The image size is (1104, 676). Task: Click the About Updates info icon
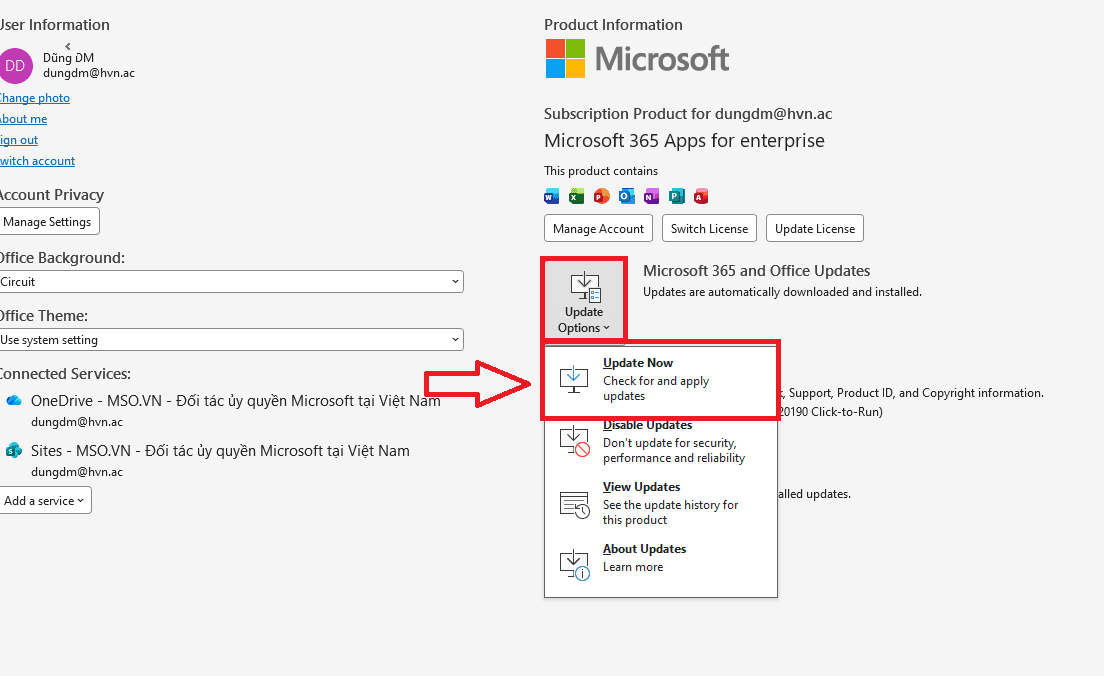pos(575,565)
